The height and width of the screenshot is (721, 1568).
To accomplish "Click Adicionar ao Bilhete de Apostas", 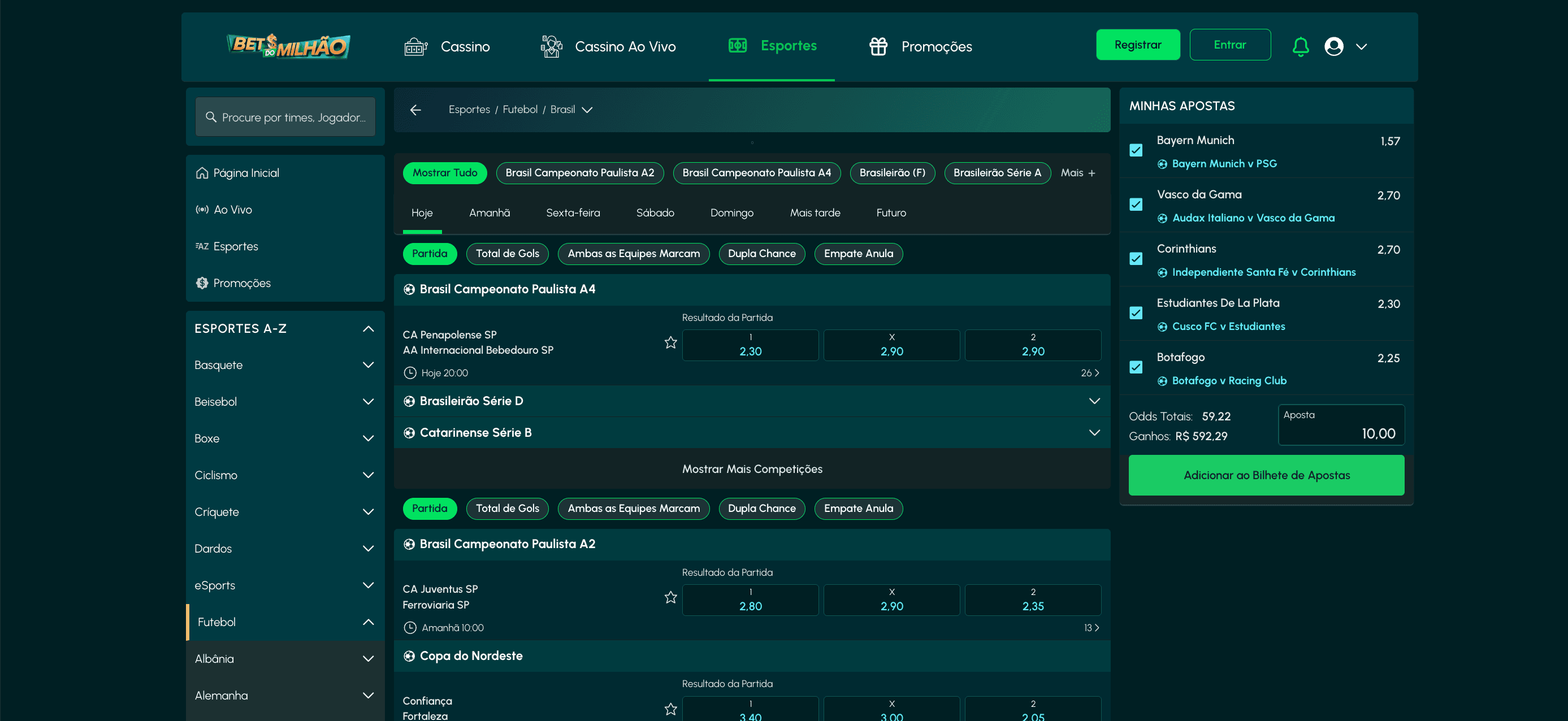I will 1266,475.
